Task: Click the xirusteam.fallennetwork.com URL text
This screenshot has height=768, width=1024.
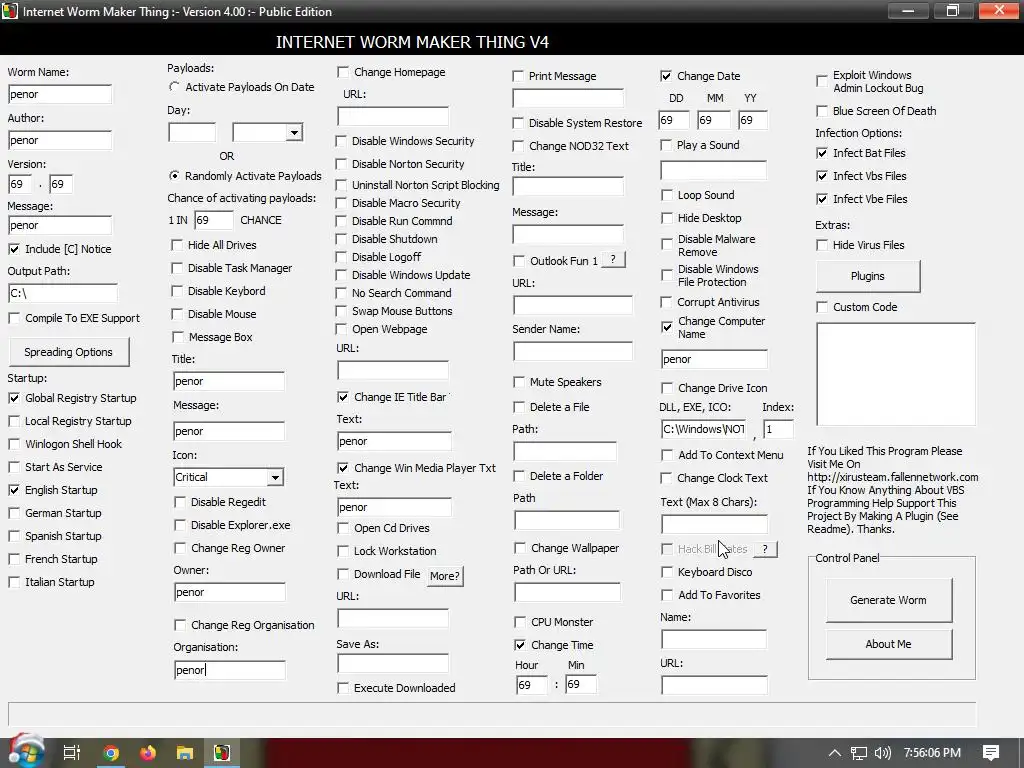Action: [893, 477]
